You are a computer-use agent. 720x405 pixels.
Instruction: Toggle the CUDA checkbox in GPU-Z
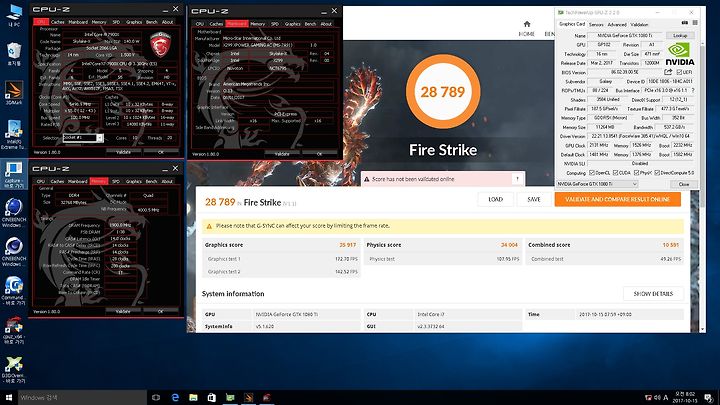coord(615,173)
